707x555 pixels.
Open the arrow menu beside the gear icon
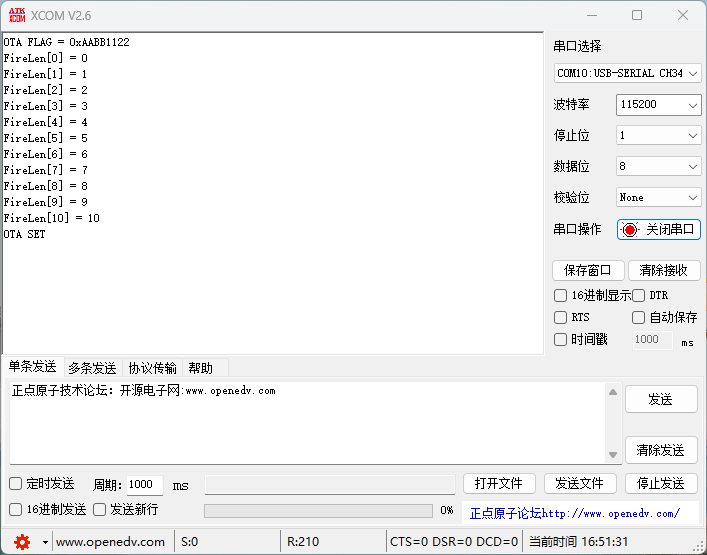45,542
